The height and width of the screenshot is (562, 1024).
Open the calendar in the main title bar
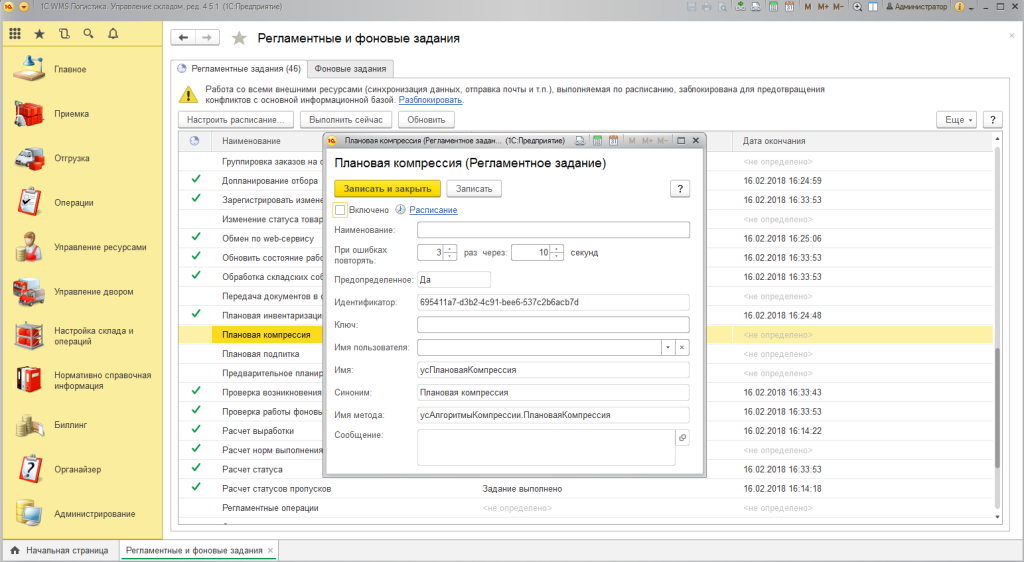click(x=789, y=7)
